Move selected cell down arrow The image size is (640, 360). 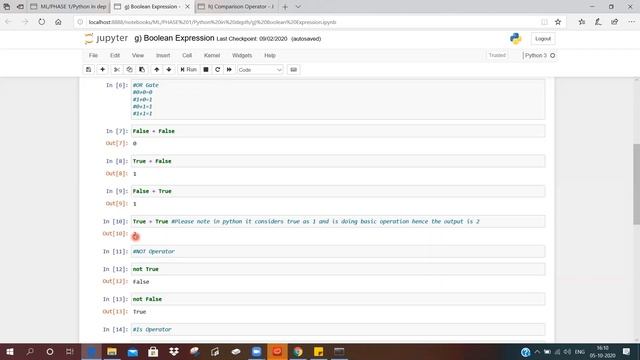pyautogui.click(x=169, y=70)
